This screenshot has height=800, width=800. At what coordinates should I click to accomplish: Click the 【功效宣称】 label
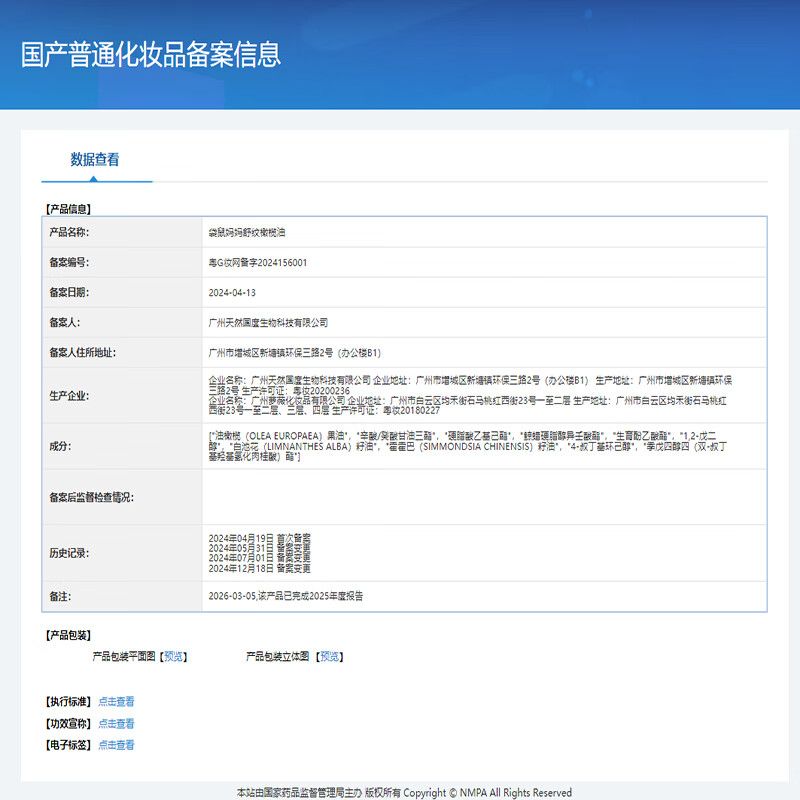[68, 723]
